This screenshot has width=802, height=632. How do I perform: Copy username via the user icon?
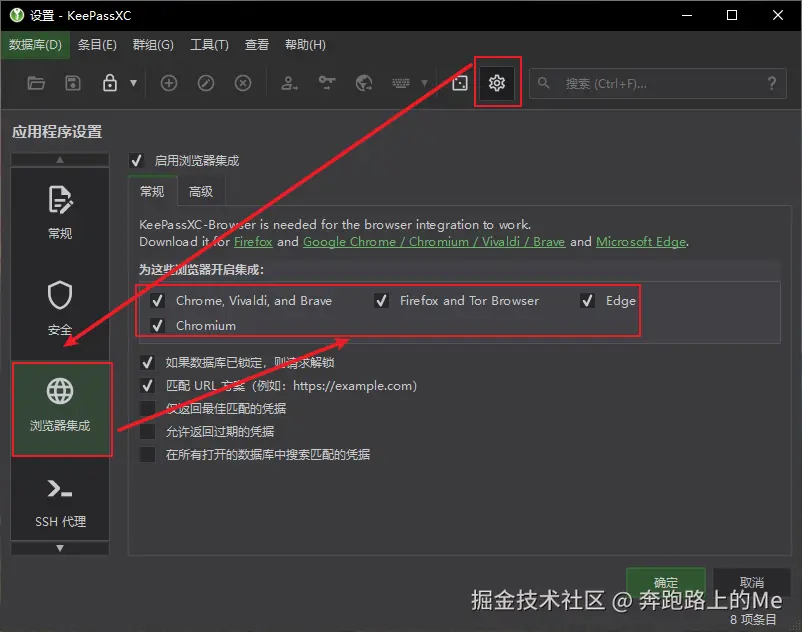pyautogui.click(x=289, y=83)
